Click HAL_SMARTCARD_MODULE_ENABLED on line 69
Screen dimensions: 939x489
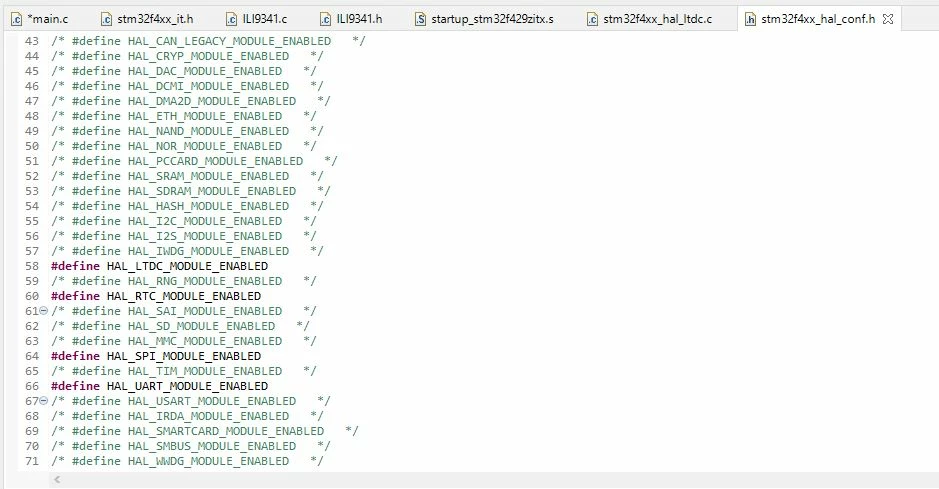(x=226, y=431)
